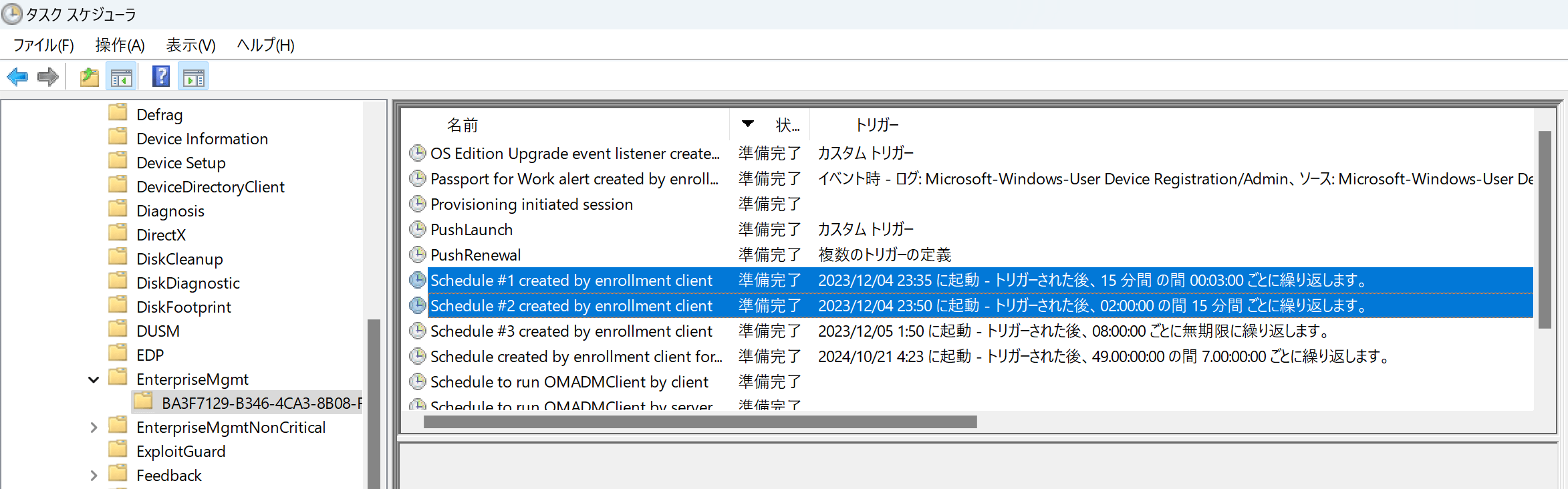Select the DiskCleanup folder
1568x489 pixels.
pyautogui.click(x=180, y=259)
